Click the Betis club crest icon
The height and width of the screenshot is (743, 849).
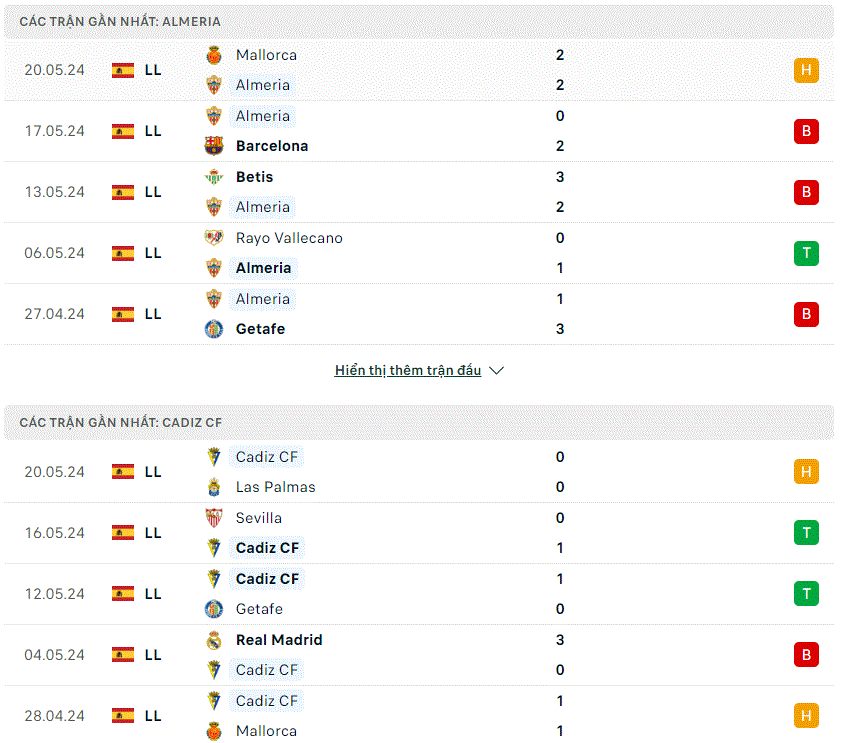pos(214,177)
